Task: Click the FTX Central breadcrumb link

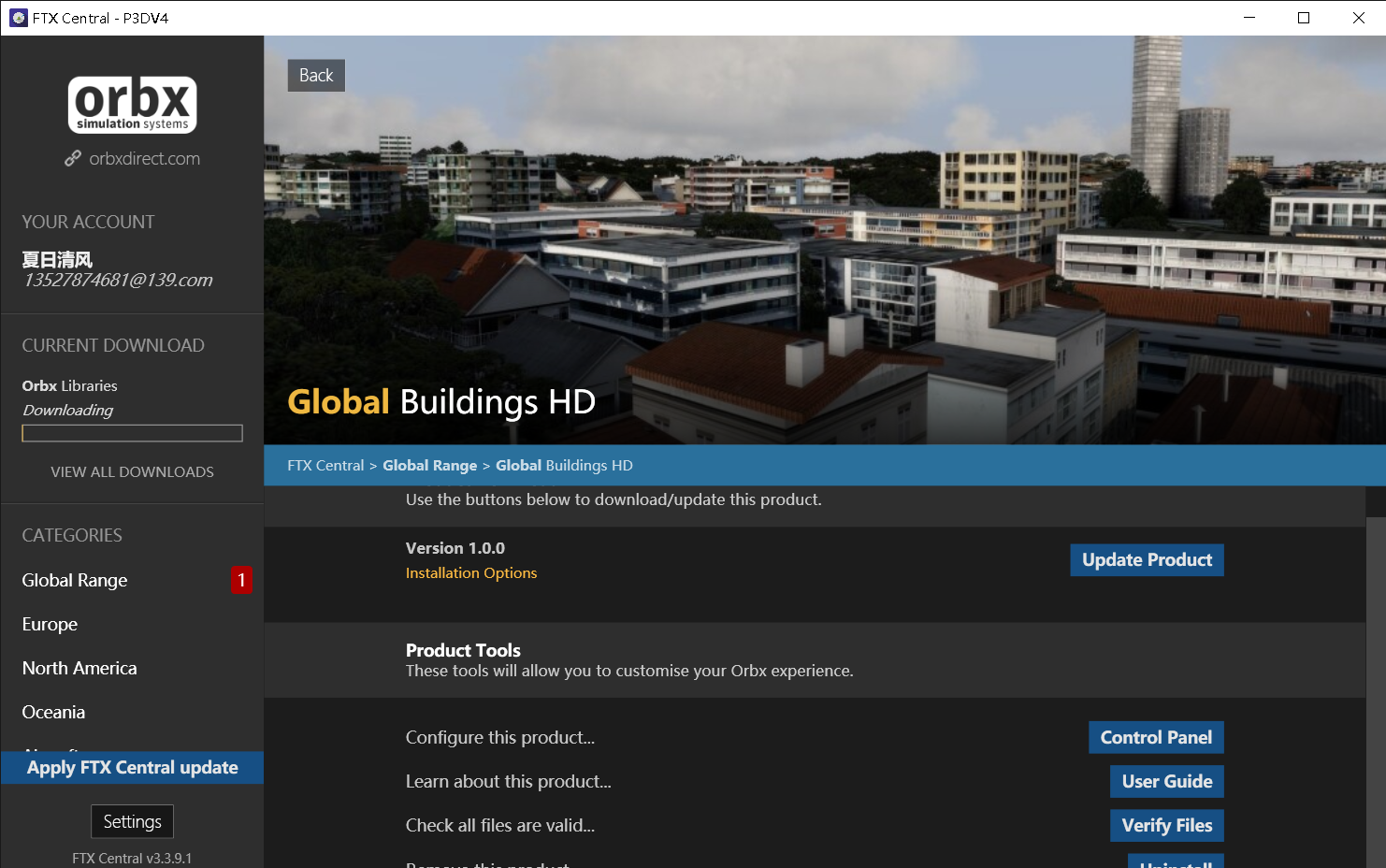Action: pos(325,466)
